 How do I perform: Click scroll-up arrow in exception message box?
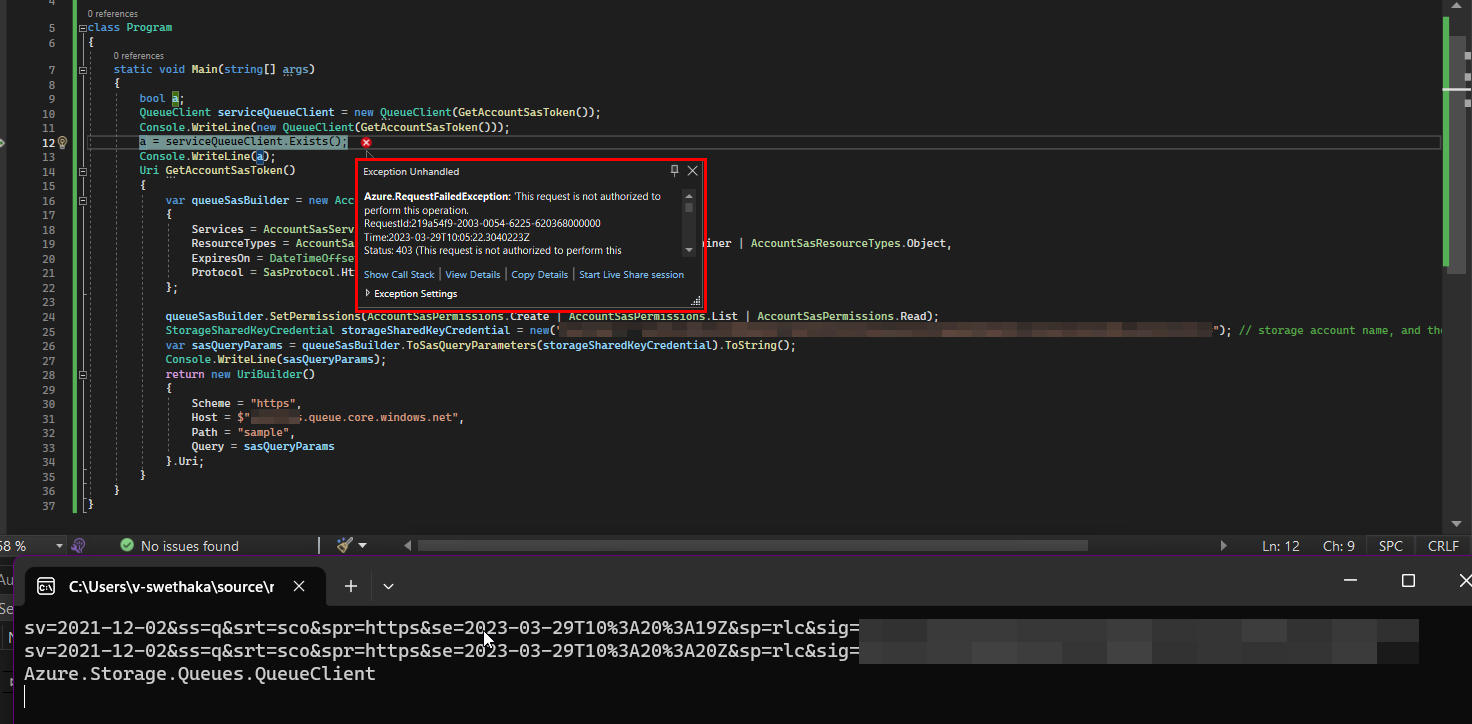(689, 195)
